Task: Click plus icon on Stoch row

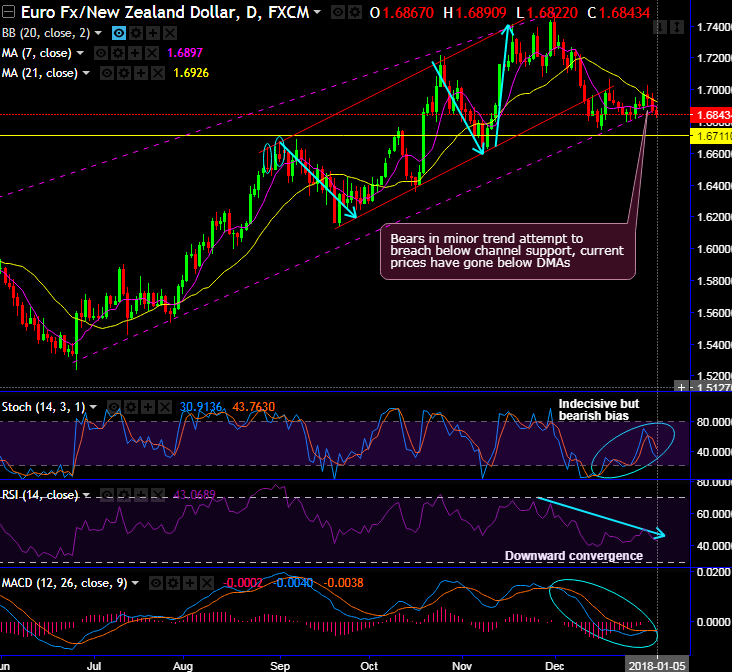Action: pos(148,407)
